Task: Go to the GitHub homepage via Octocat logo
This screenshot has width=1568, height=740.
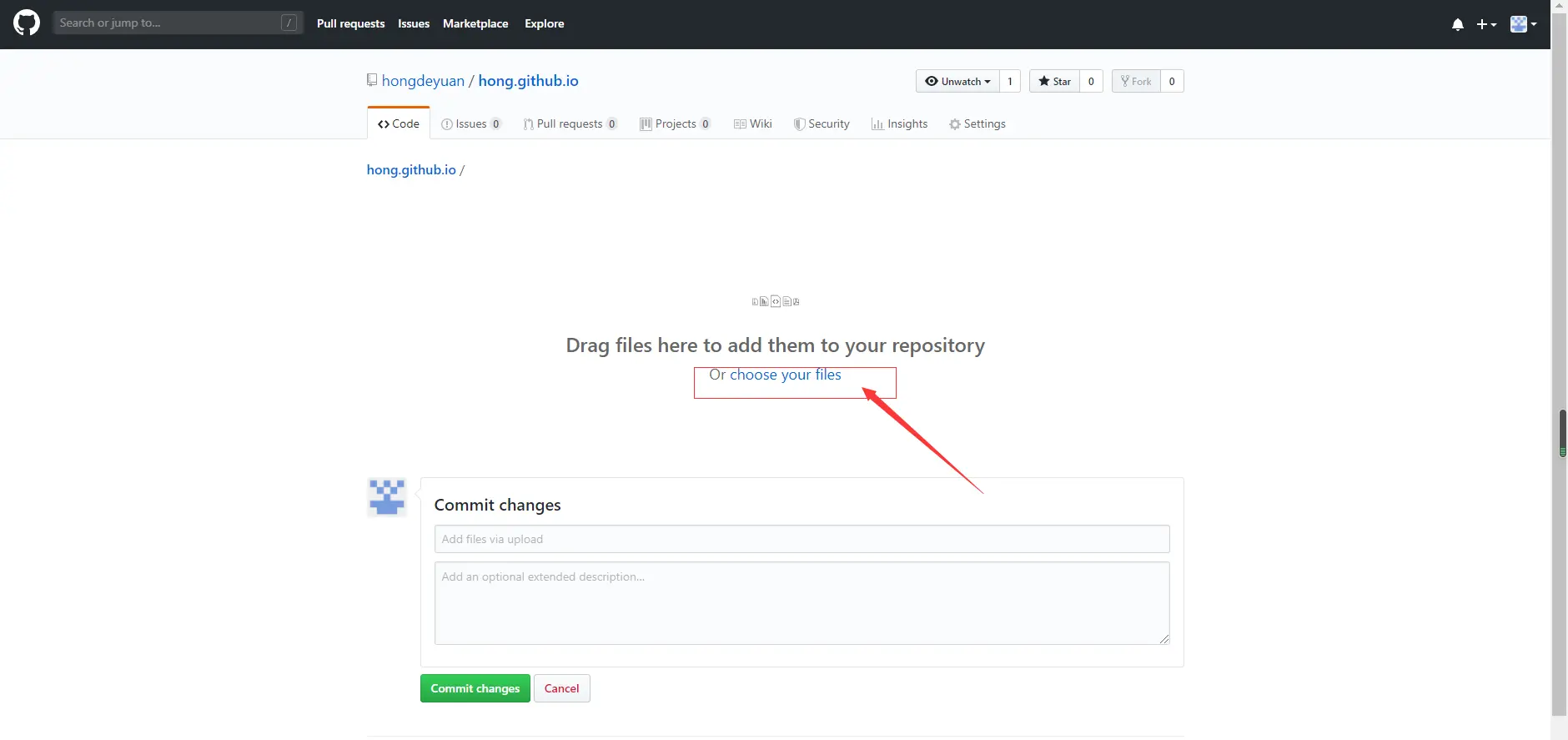Action: pos(27,23)
